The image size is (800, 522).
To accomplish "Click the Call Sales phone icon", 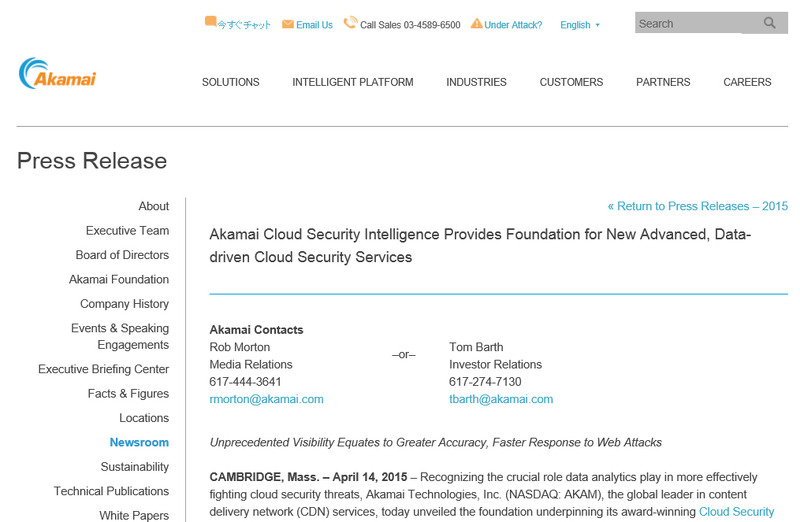I will click(350, 22).
